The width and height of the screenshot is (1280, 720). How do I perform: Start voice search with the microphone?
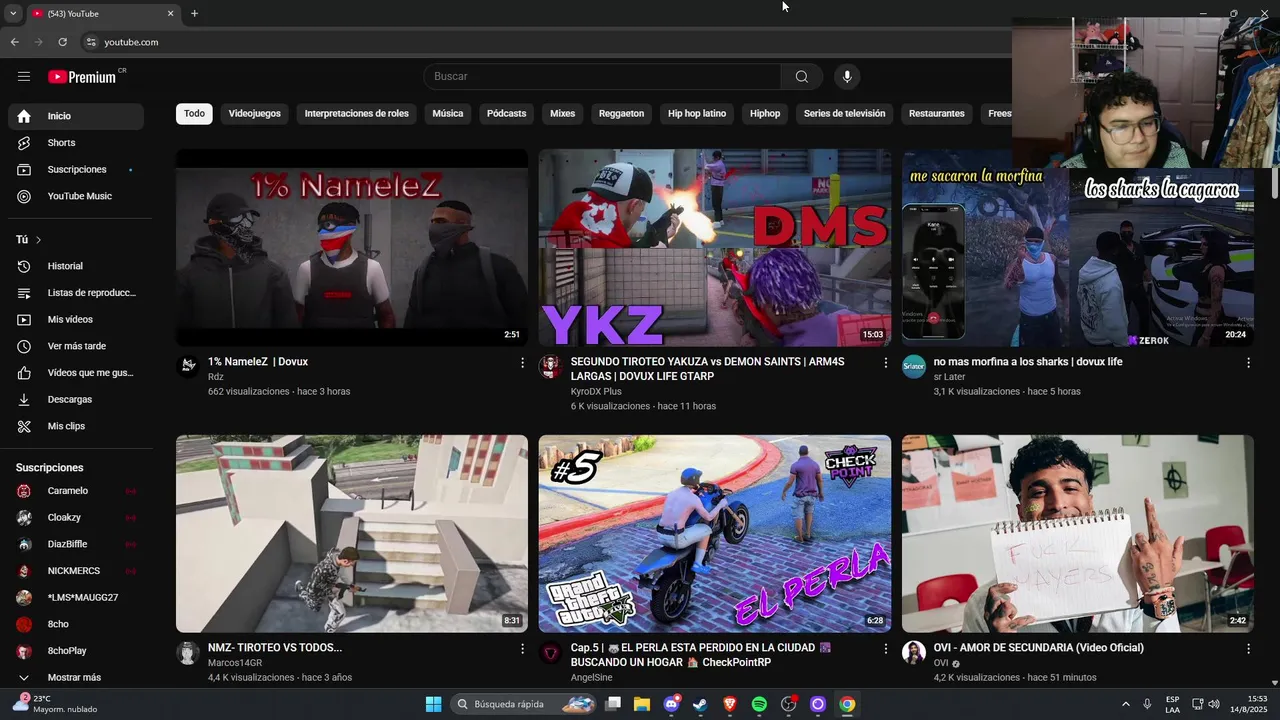click(x=847, y=76)
